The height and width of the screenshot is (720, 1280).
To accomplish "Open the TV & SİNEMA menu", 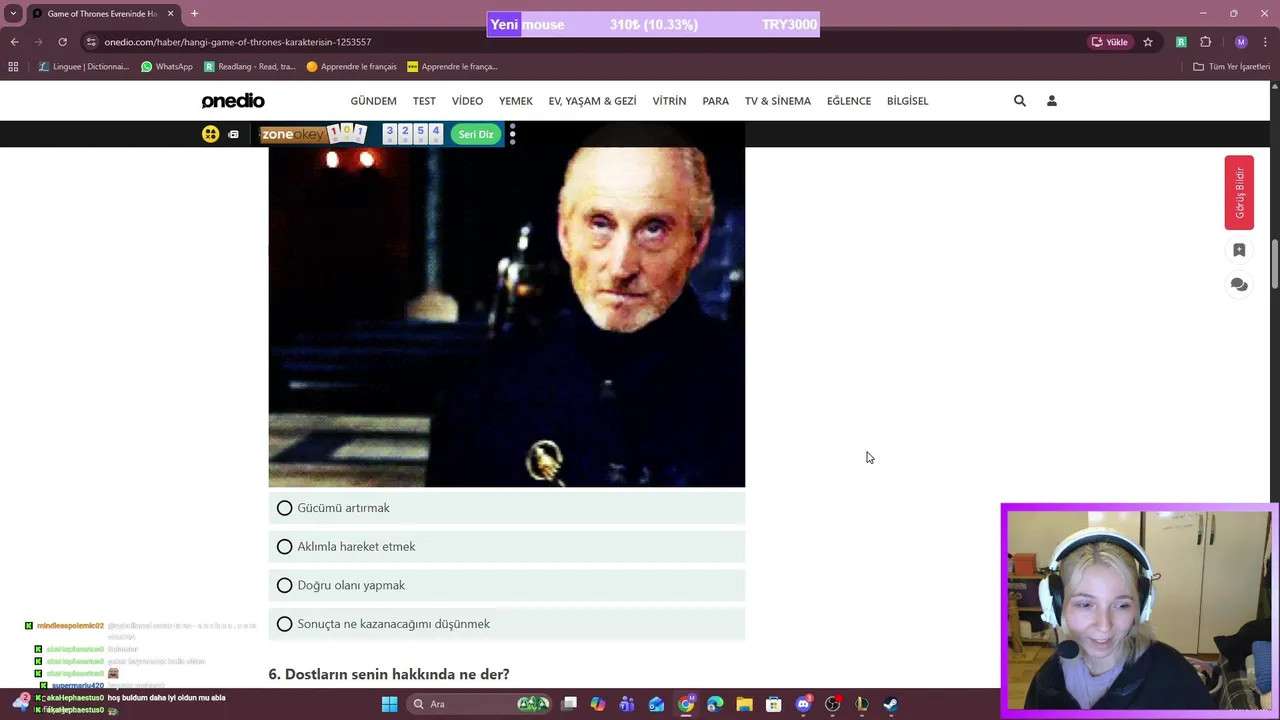I will [777, 101].
